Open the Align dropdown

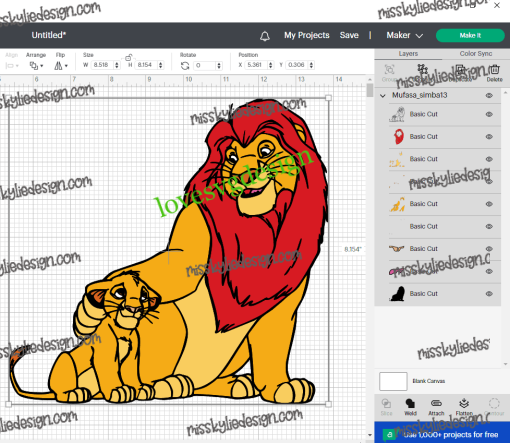click(12, 66)
